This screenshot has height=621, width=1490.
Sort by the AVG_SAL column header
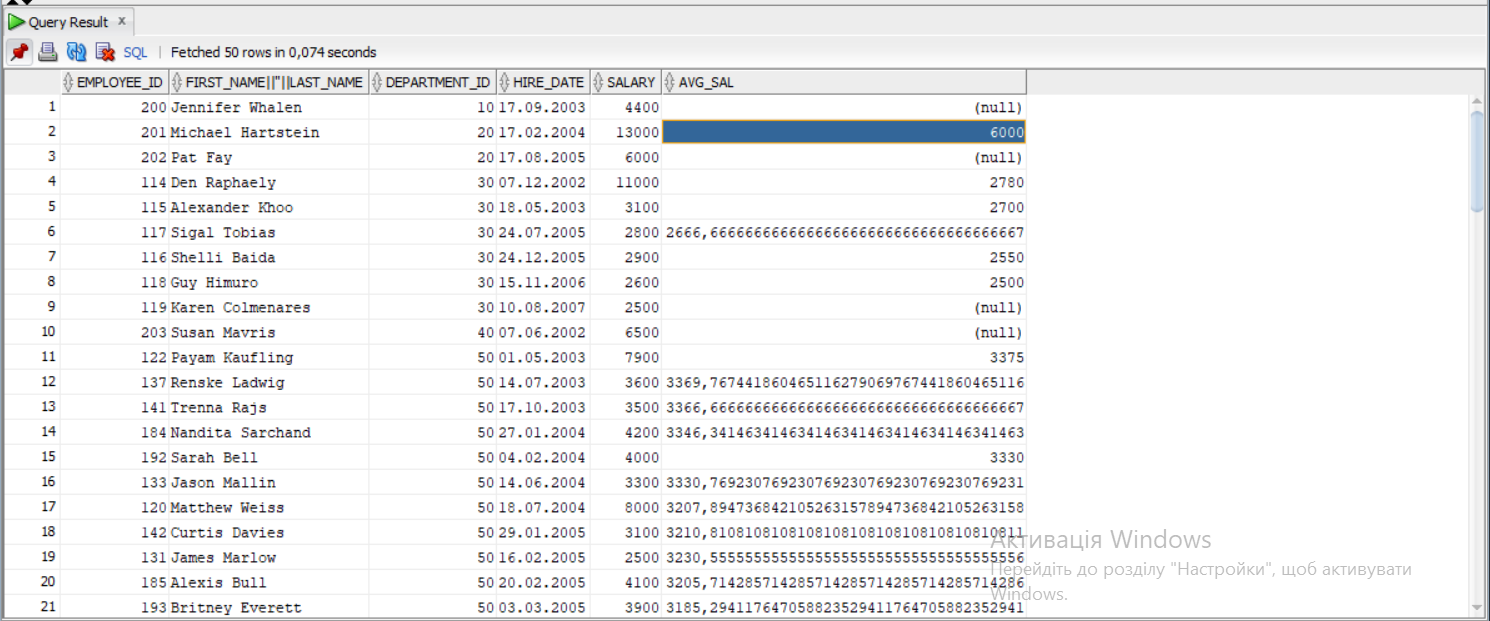point(844,82)
